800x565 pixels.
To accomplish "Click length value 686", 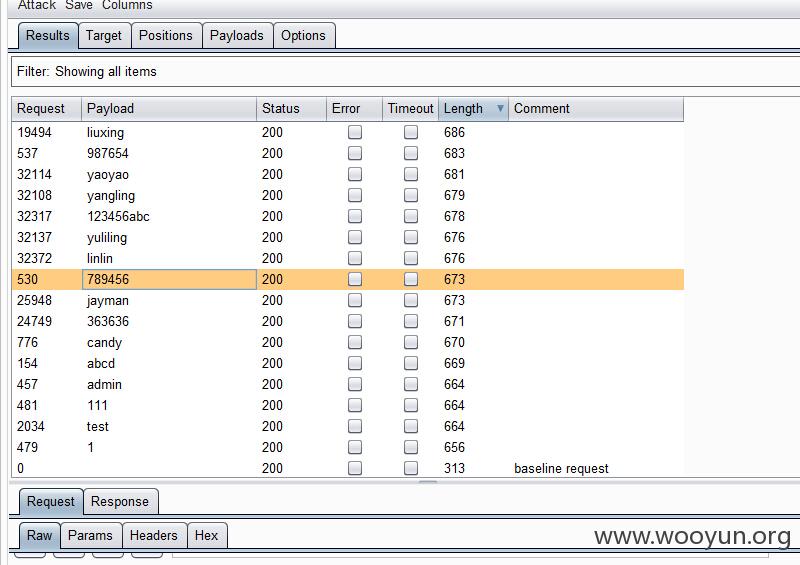I will pos(454,132).
